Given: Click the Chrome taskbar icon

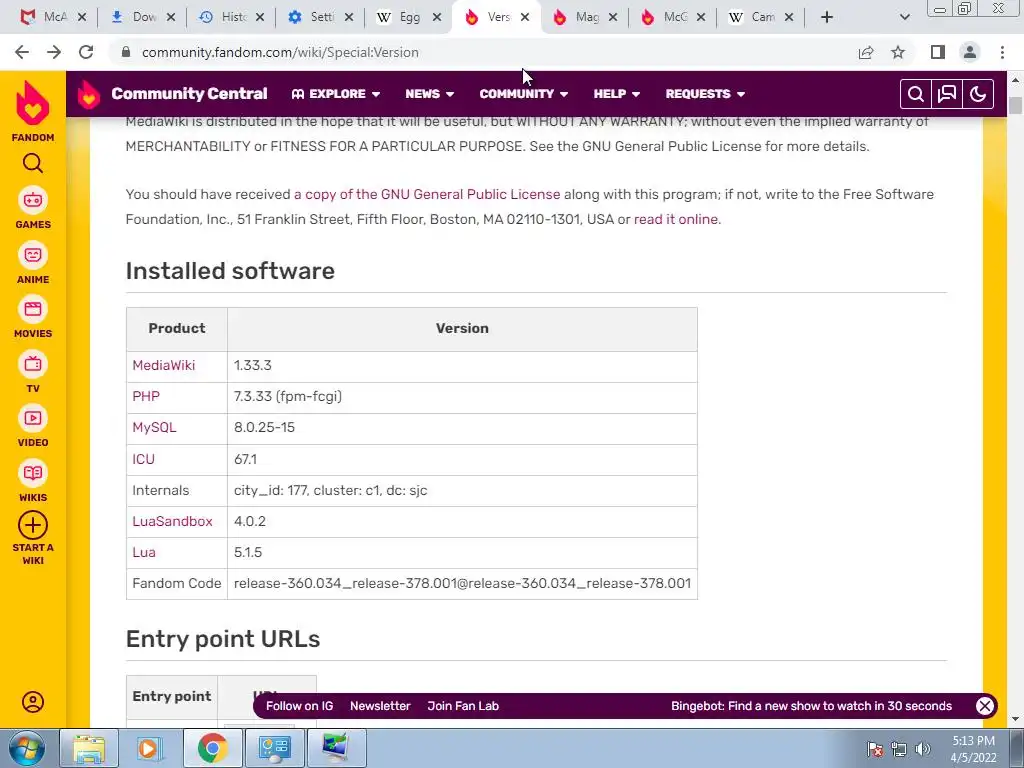Looking at the screenshot, I should (x=213, y=748).
